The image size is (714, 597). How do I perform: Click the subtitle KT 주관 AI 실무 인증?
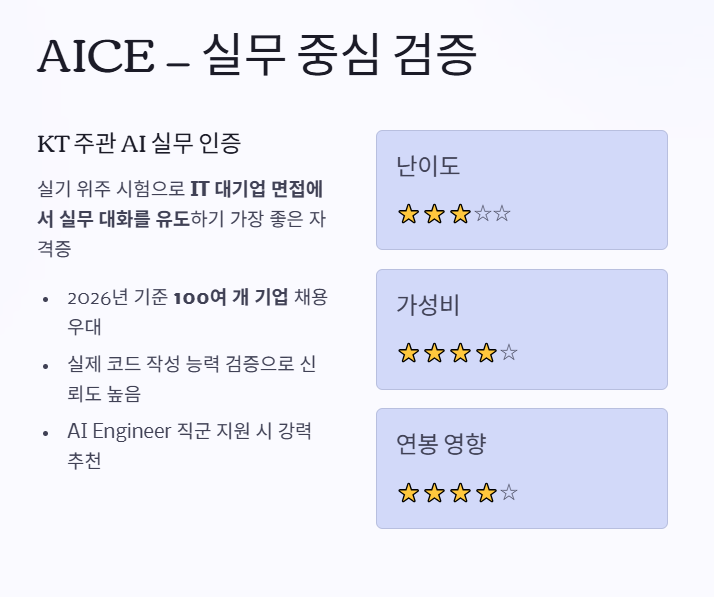[139, 143]
